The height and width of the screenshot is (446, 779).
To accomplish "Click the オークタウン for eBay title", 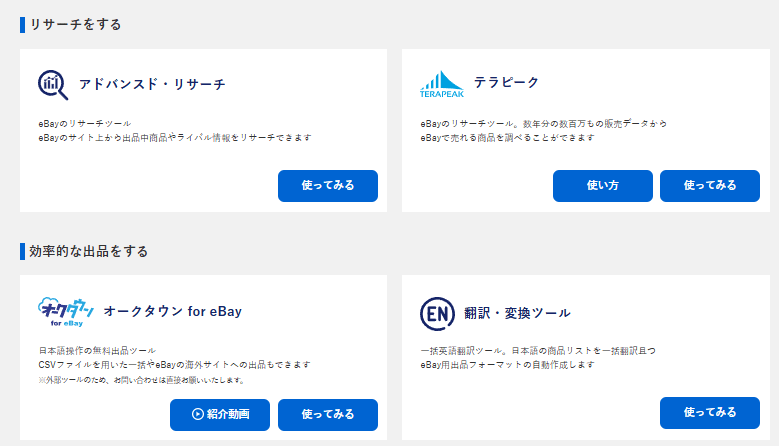I will click(x=172, y=312).
